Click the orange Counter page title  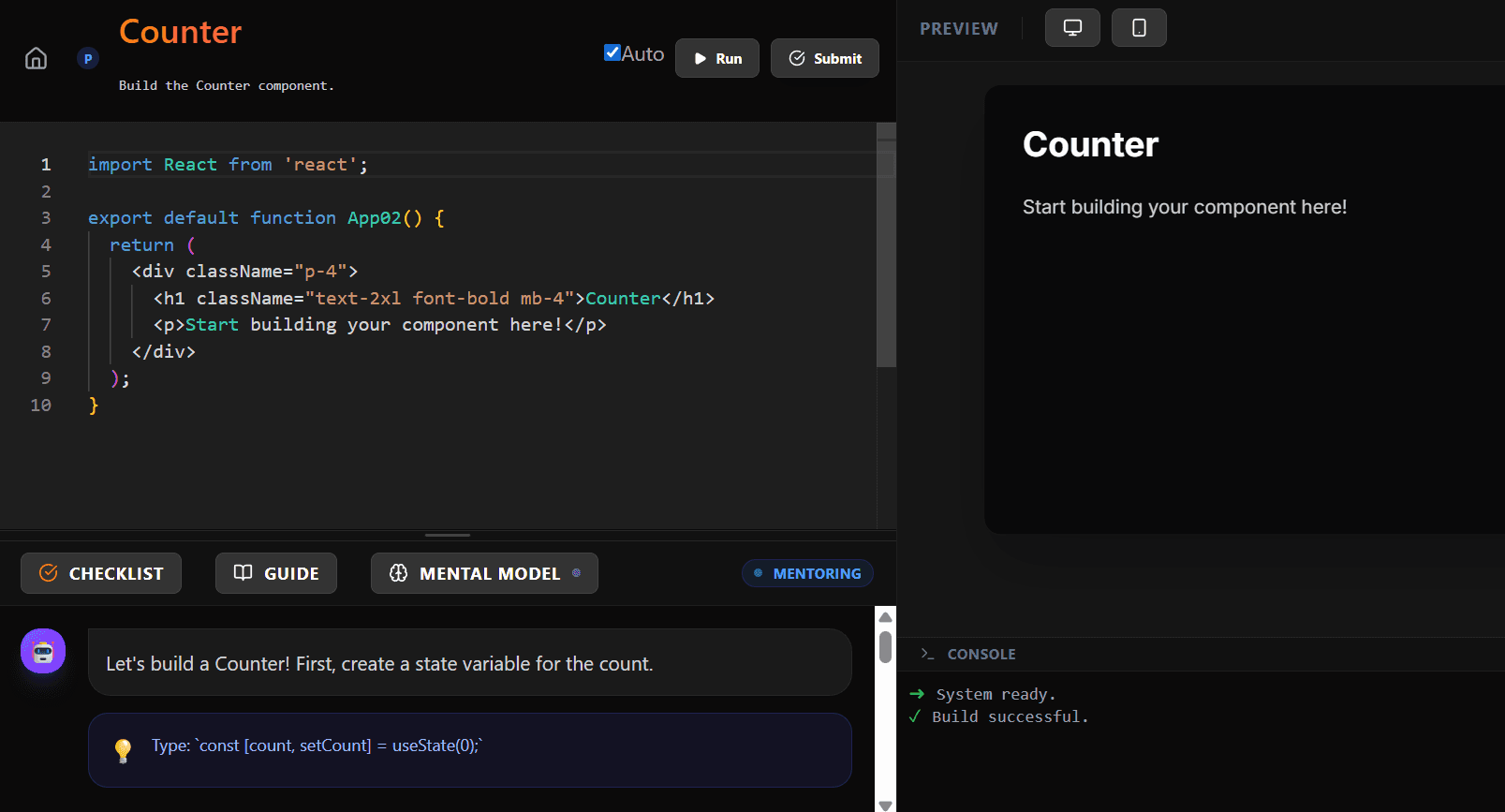180,32
